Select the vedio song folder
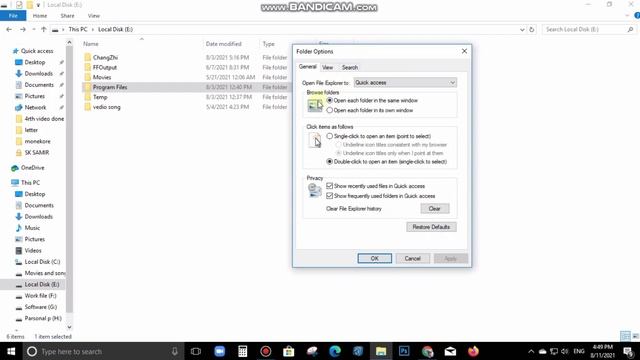640x360 pixels. click(107, 107)
